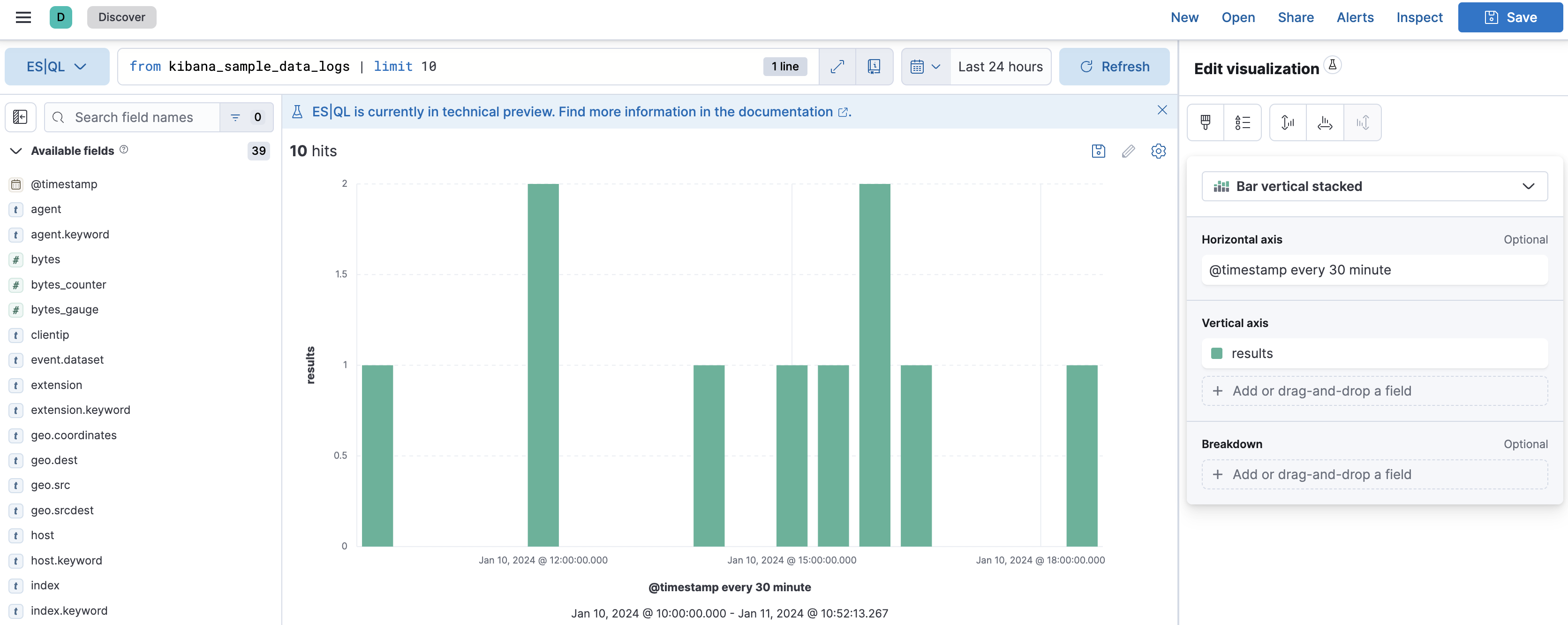The width and height of the screenshot is (1568, 625).
Task: Select the extension field
Action: point(57,385)
